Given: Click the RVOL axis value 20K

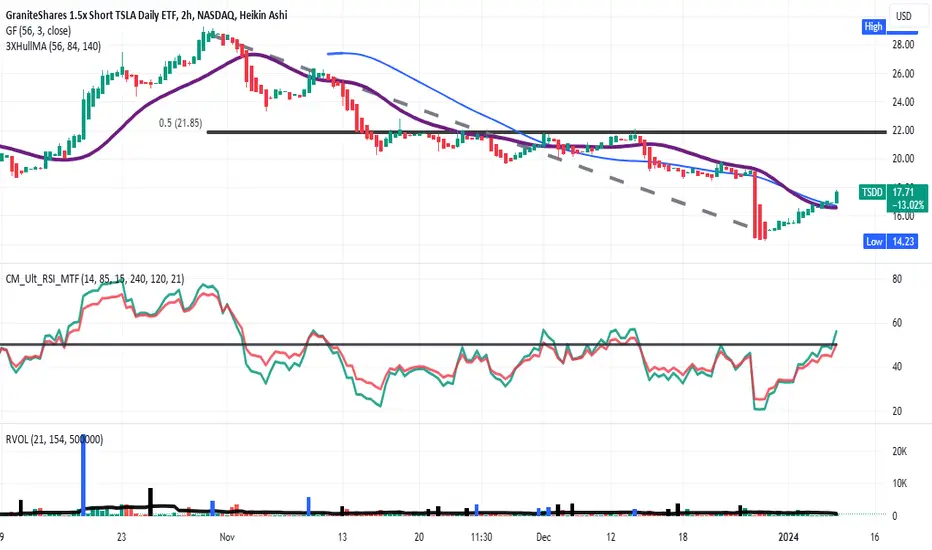Looking at the screenshot, I should pos(899,451).
